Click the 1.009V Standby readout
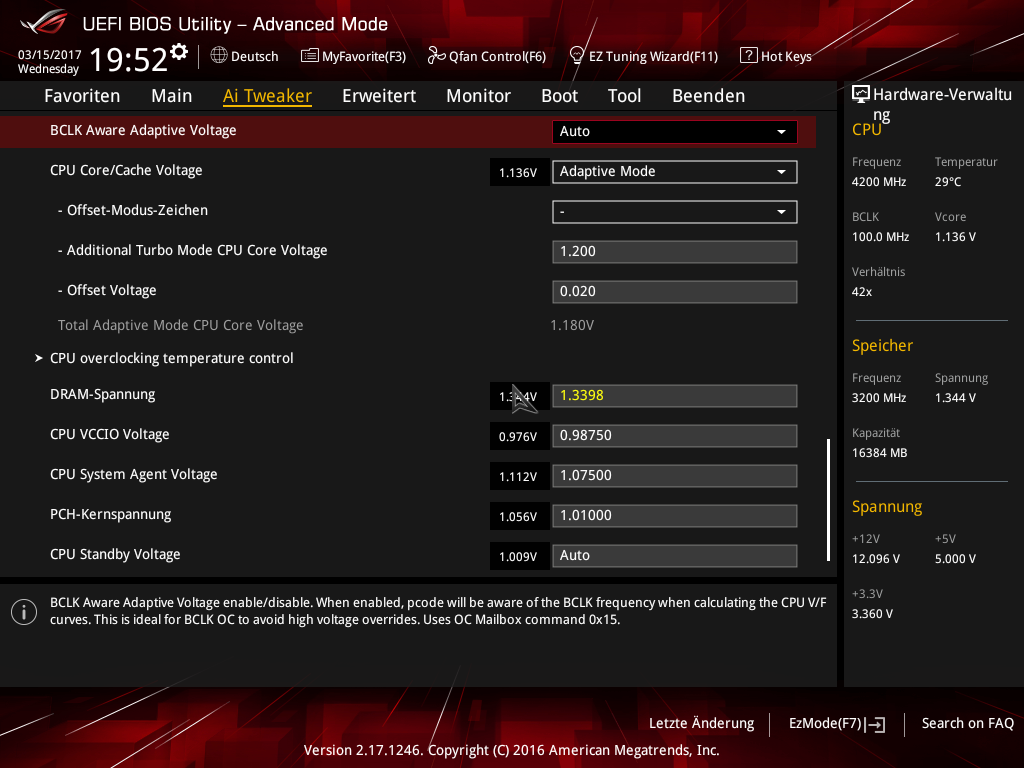The width and height of the screenshot is (1024, 768). tap(519, 556)
